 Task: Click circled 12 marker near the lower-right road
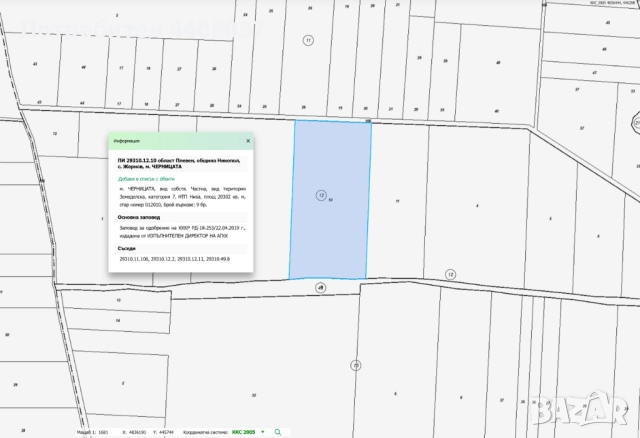pos(450,274)
